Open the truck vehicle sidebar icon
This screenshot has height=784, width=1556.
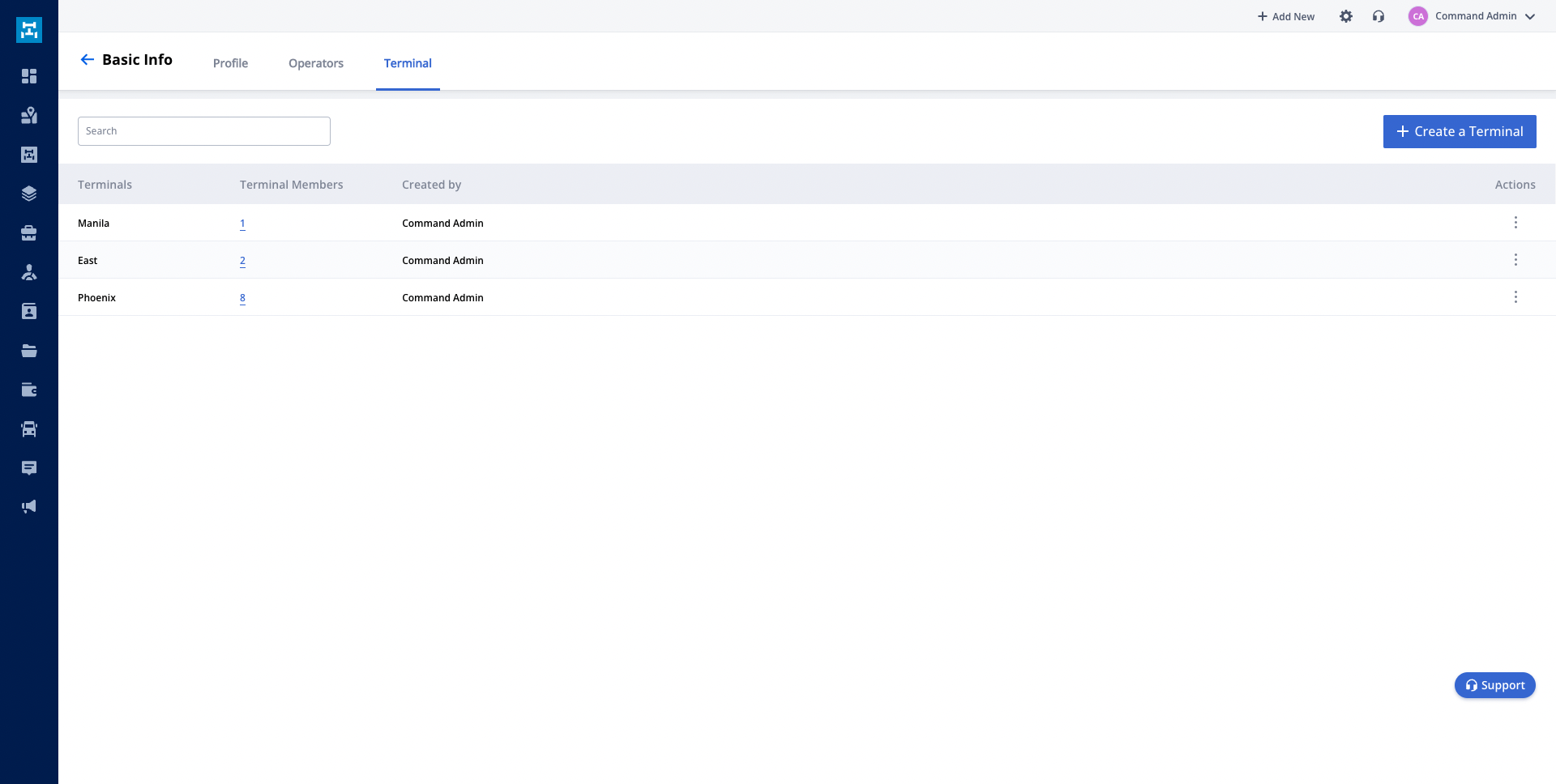point(29,428)
